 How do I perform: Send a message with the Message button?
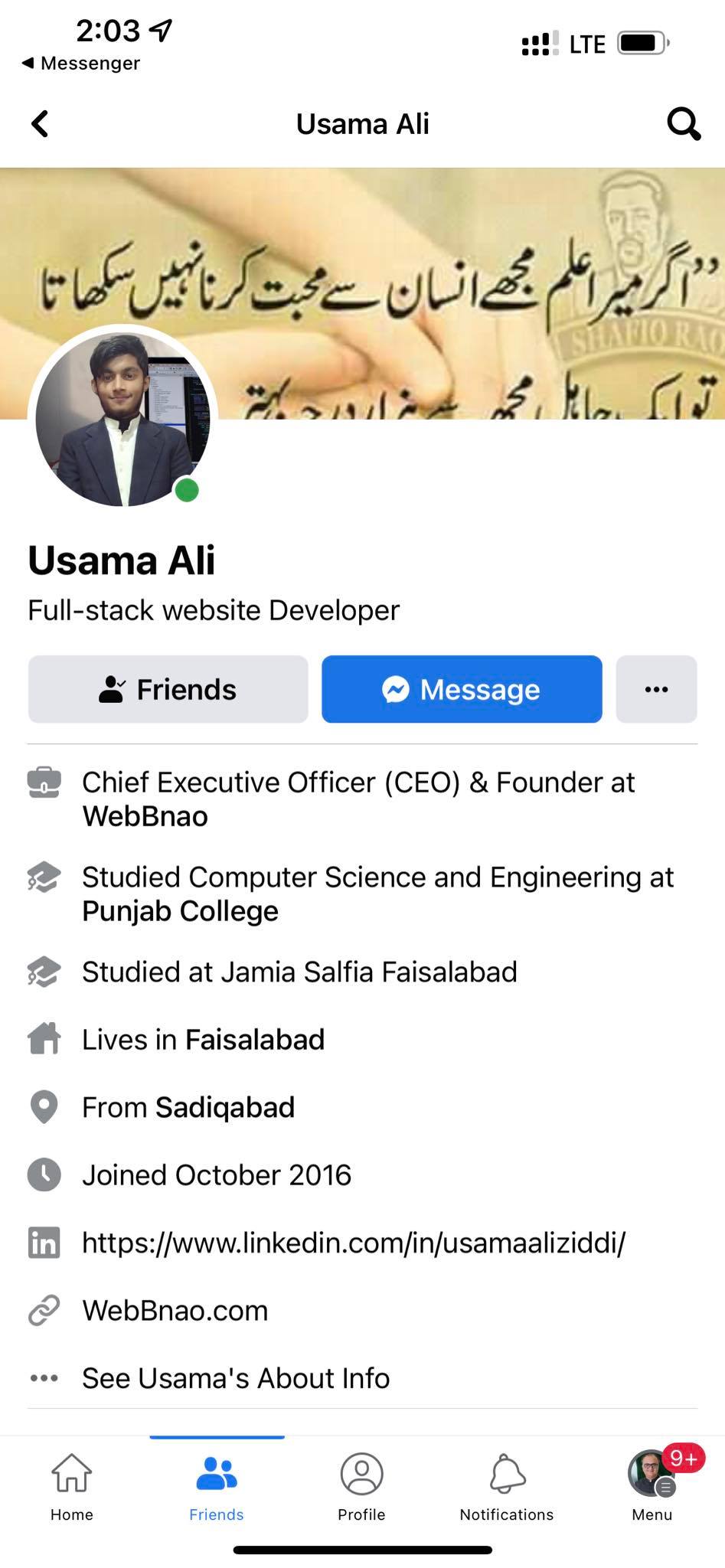click(x=462, y=689)
